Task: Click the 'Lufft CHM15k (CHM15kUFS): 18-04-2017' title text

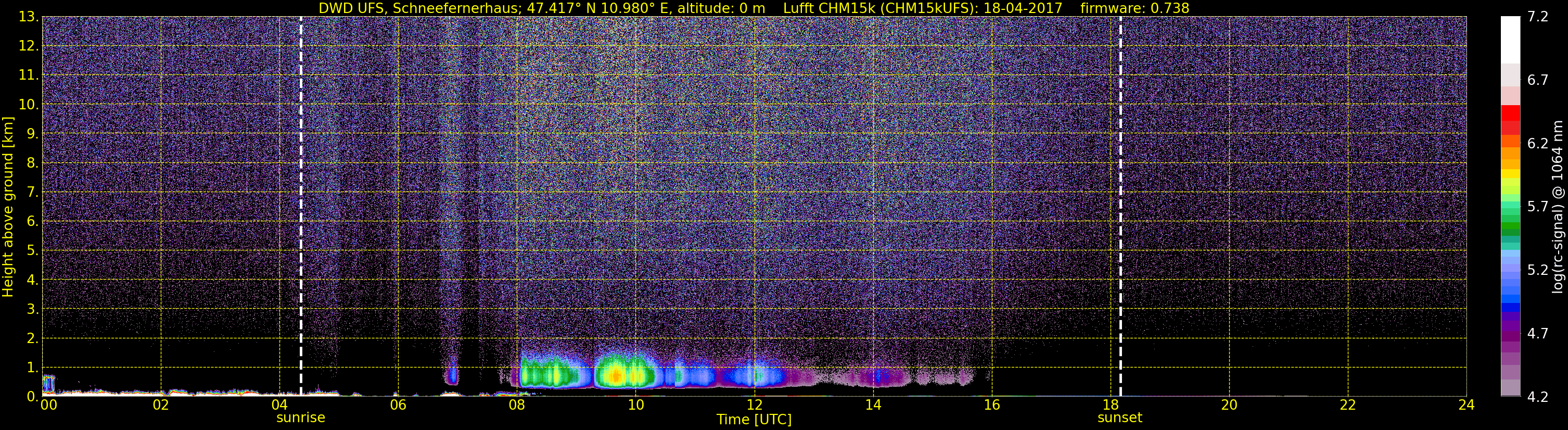Action: 922,8
